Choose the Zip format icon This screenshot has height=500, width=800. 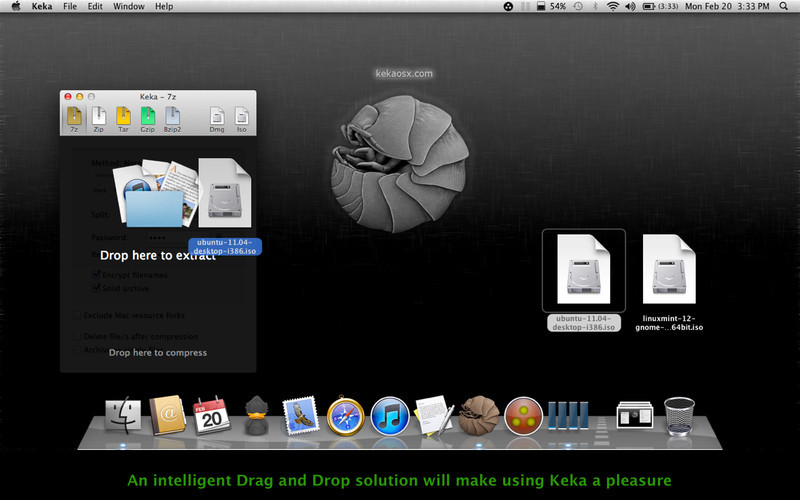click(99, 119)
